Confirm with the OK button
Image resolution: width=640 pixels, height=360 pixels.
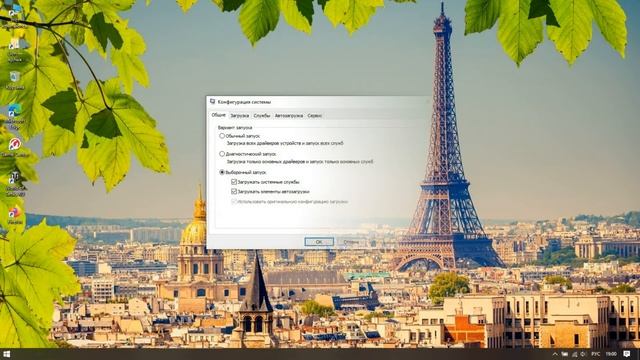coord(319,242)
